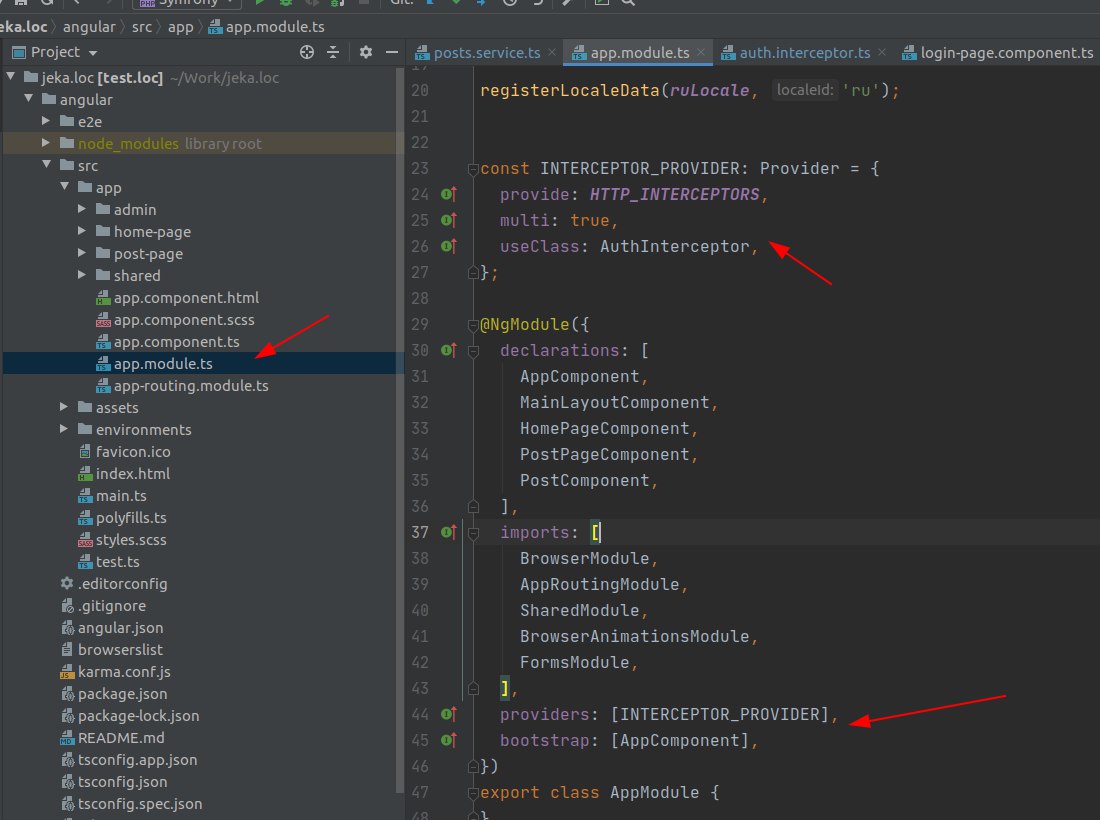Hide the Project tool window
The height and width of the screenshot is (820, 1100).
392,52
